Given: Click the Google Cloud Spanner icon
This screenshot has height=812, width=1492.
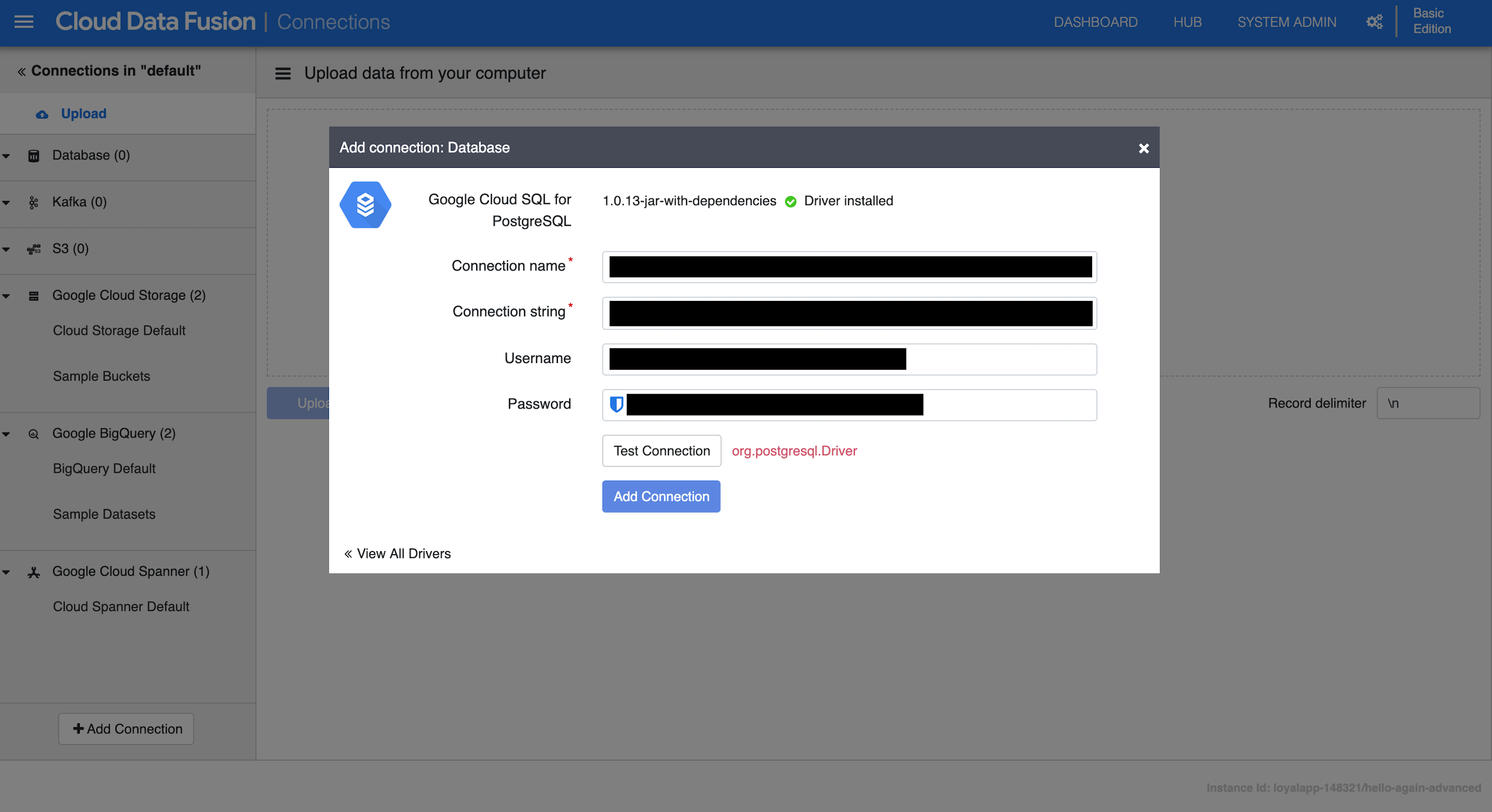Looking at the screenshot, I should (34, 572).
